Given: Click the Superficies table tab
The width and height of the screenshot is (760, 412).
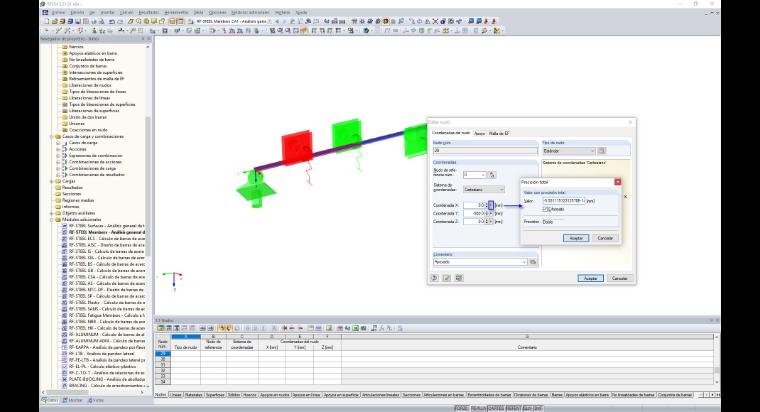Looking at the screenshot, I should click(215, 395).
